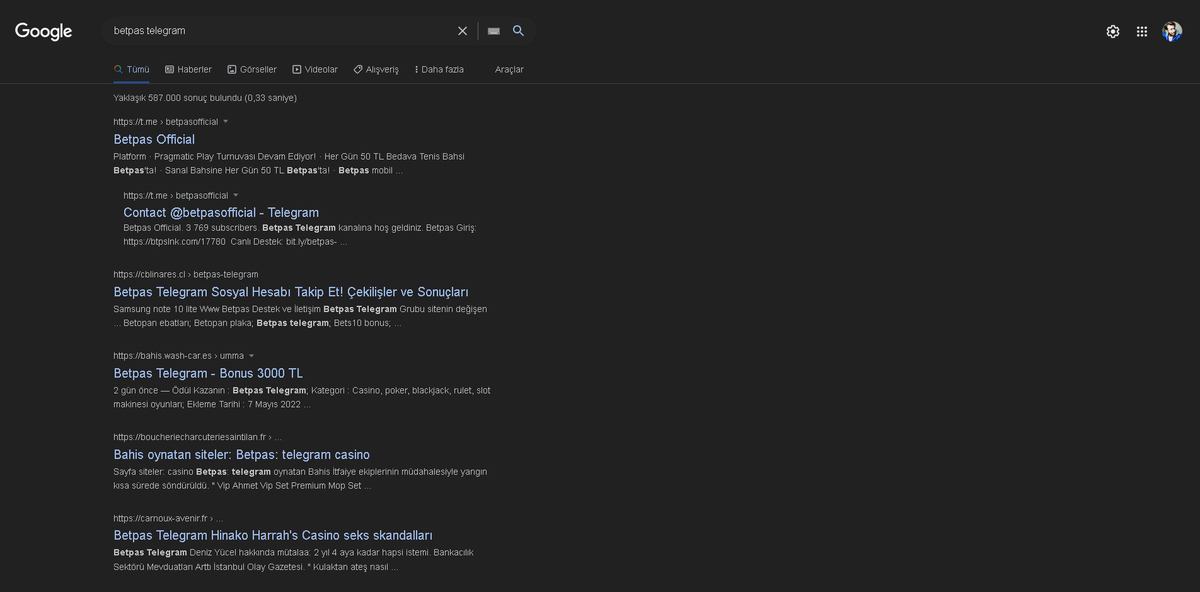Click the carnoux-avenir.fr URL text
Screen dimensions: 1200x592
coord(168,518)
